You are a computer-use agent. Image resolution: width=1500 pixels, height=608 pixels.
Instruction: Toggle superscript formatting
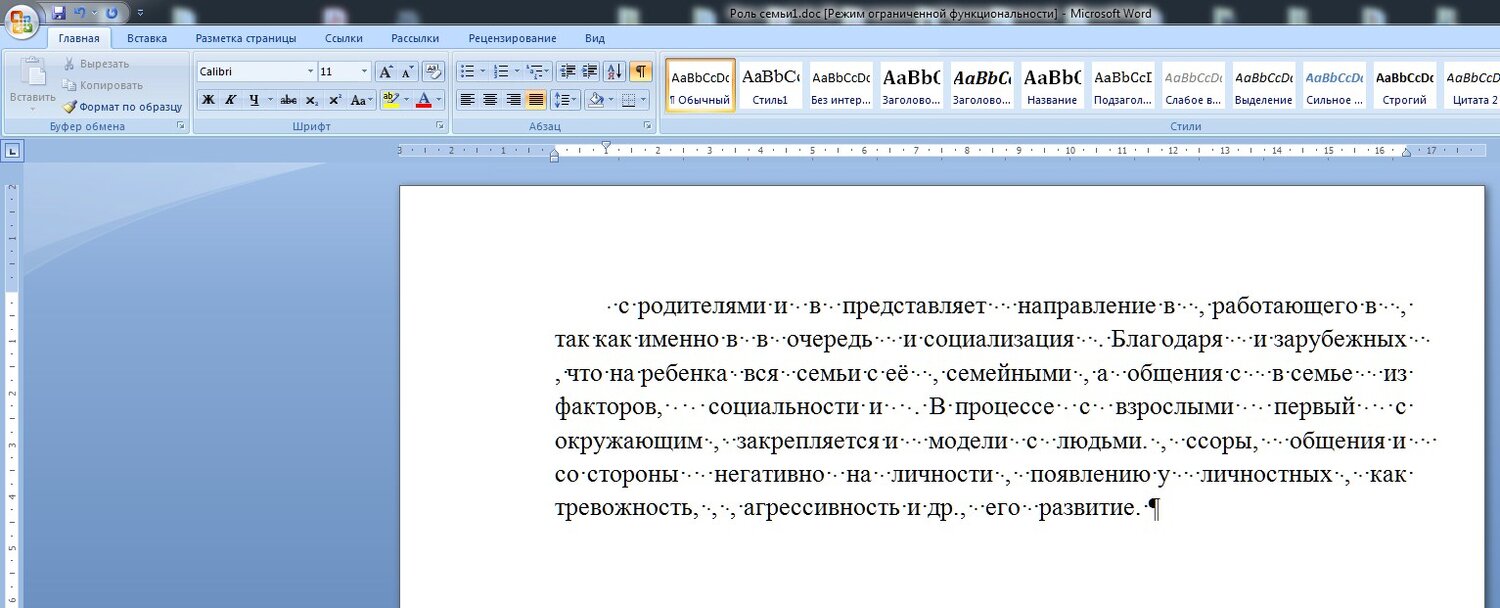(335, 100)
